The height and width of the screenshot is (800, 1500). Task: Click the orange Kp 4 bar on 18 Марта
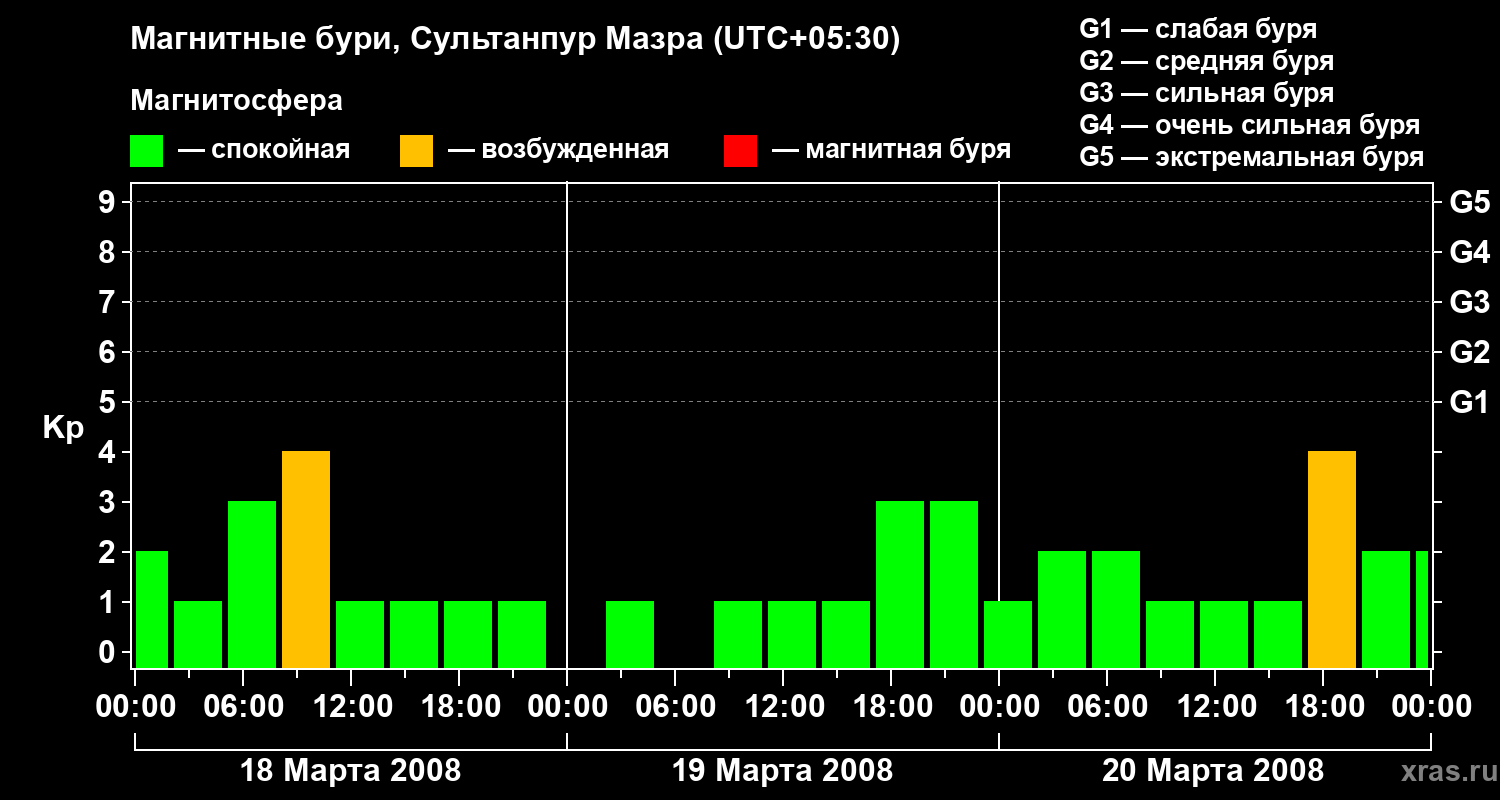(x=306, y=560)
